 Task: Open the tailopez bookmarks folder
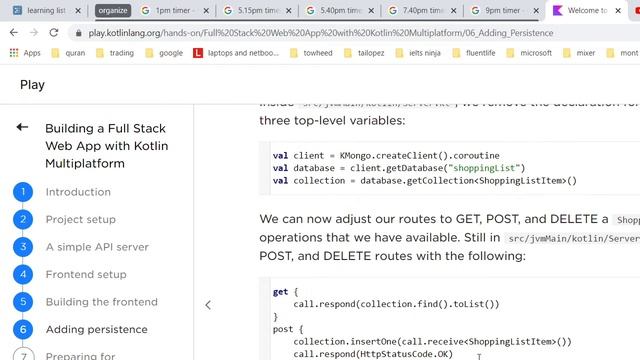(364, 53)
